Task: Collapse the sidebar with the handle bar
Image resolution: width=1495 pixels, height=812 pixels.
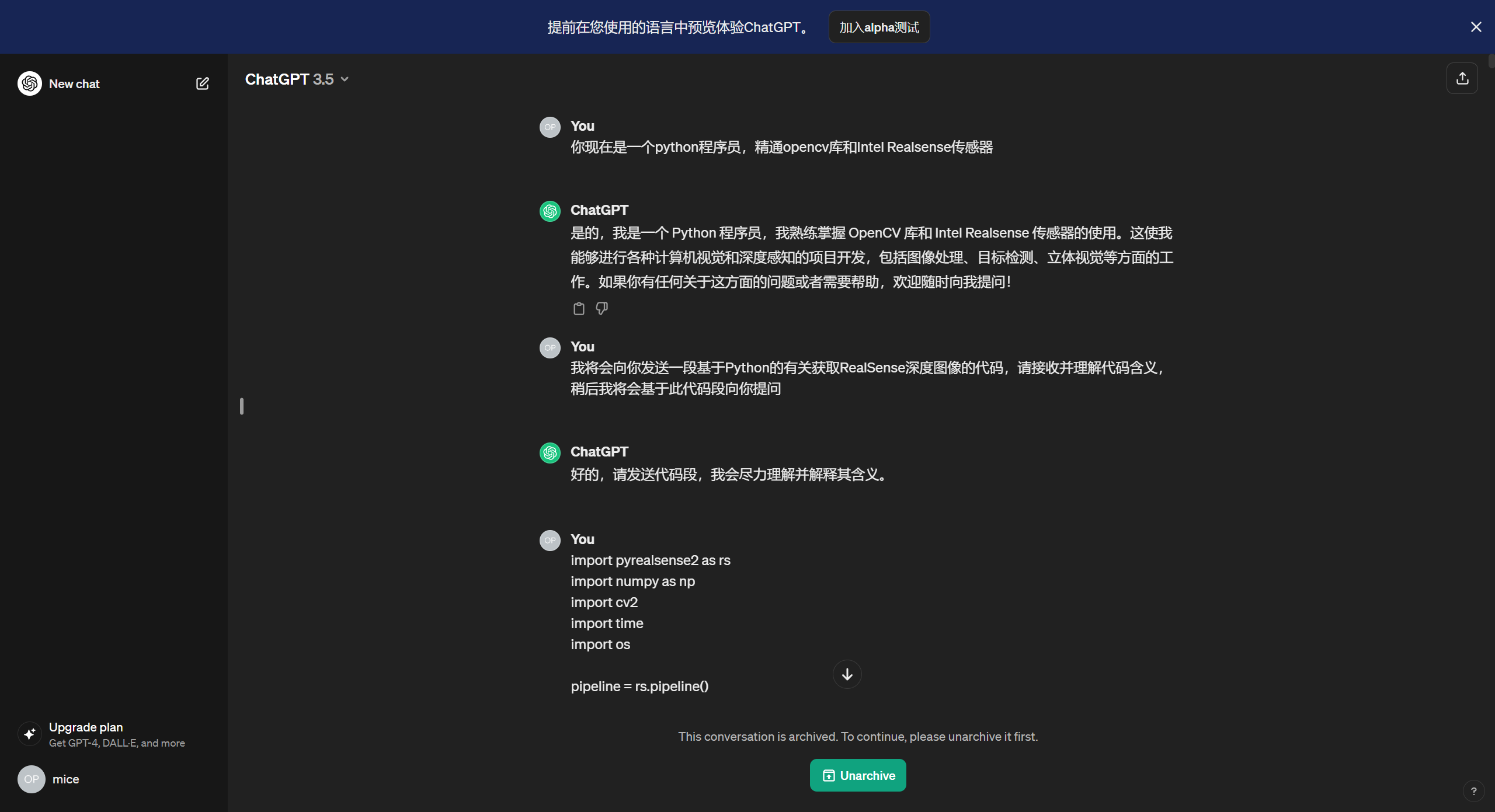Action: click(x=241, y=406)
